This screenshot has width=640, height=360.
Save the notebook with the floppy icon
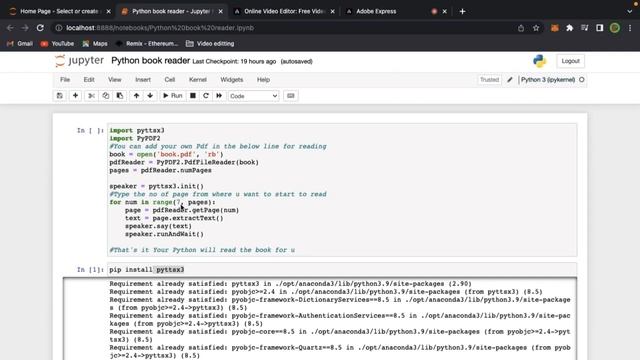(x=60, y=96)
